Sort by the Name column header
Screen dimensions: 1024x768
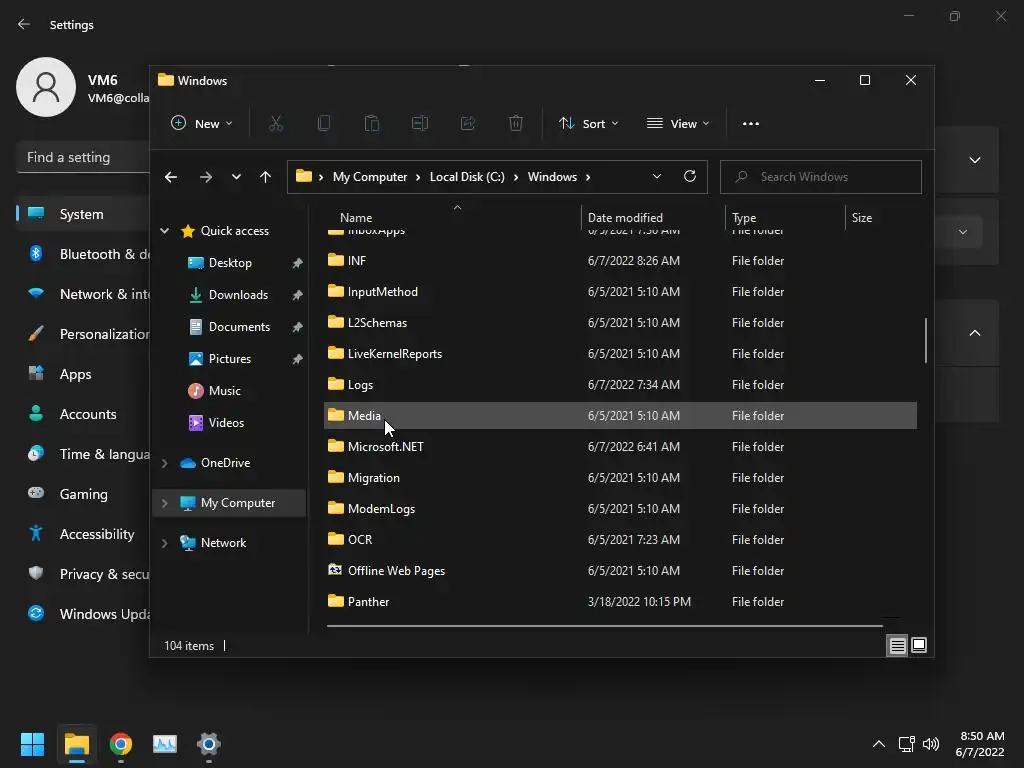[x=356, y=217]
